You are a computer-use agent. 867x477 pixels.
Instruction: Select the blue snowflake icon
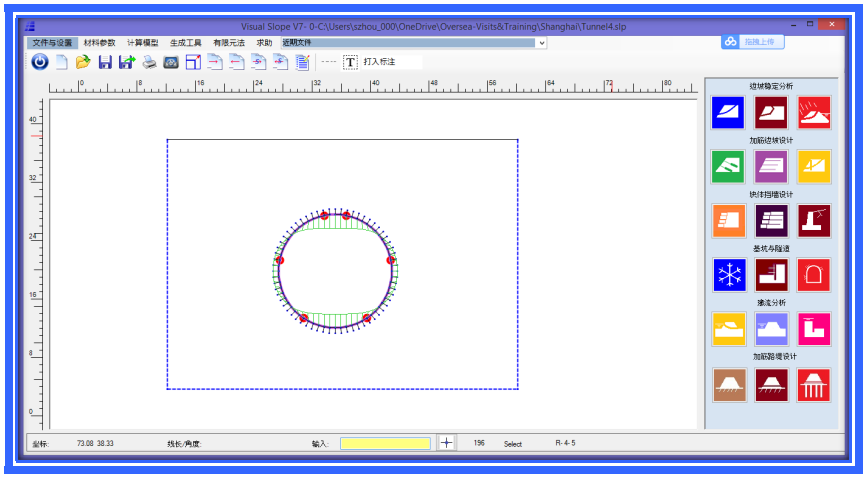pos(729,275)
